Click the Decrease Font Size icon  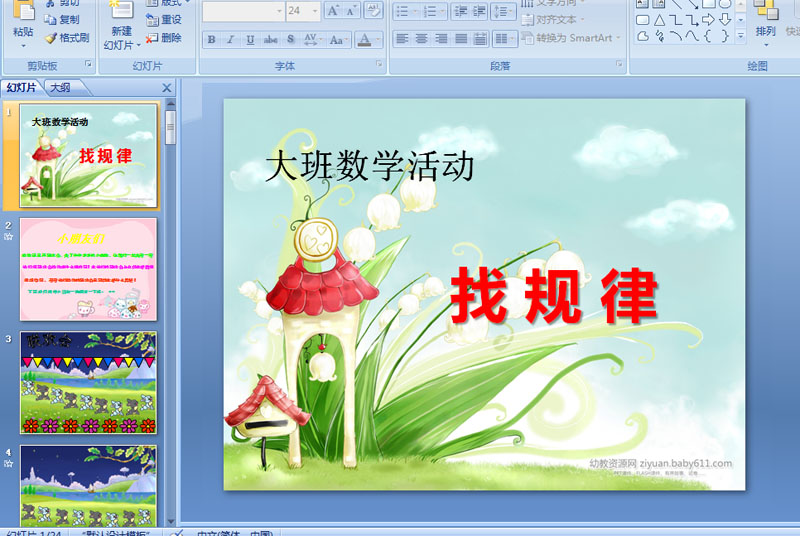[x=351, y=11]
